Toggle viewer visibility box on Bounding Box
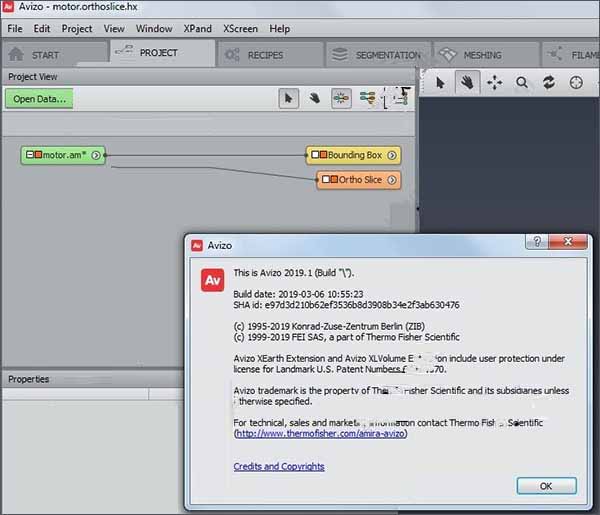600x515 pixels. [x=322, y=155]
